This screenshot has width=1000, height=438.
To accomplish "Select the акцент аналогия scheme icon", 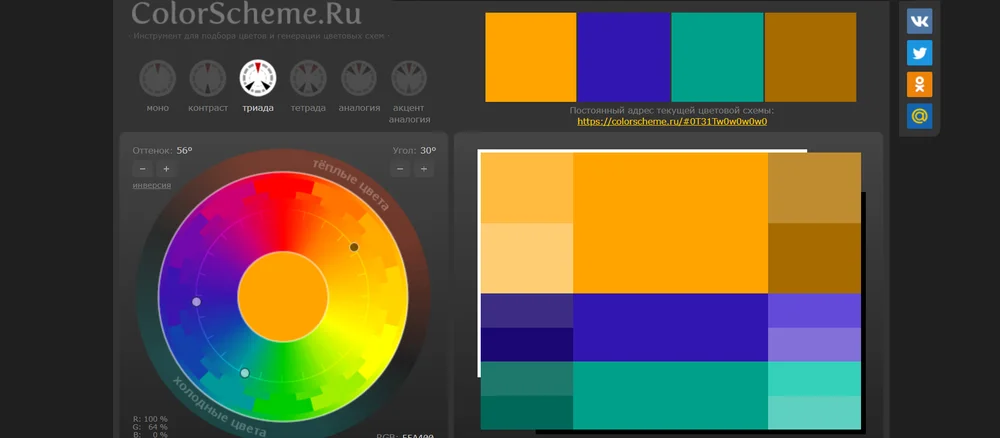I will pos(409,78).
